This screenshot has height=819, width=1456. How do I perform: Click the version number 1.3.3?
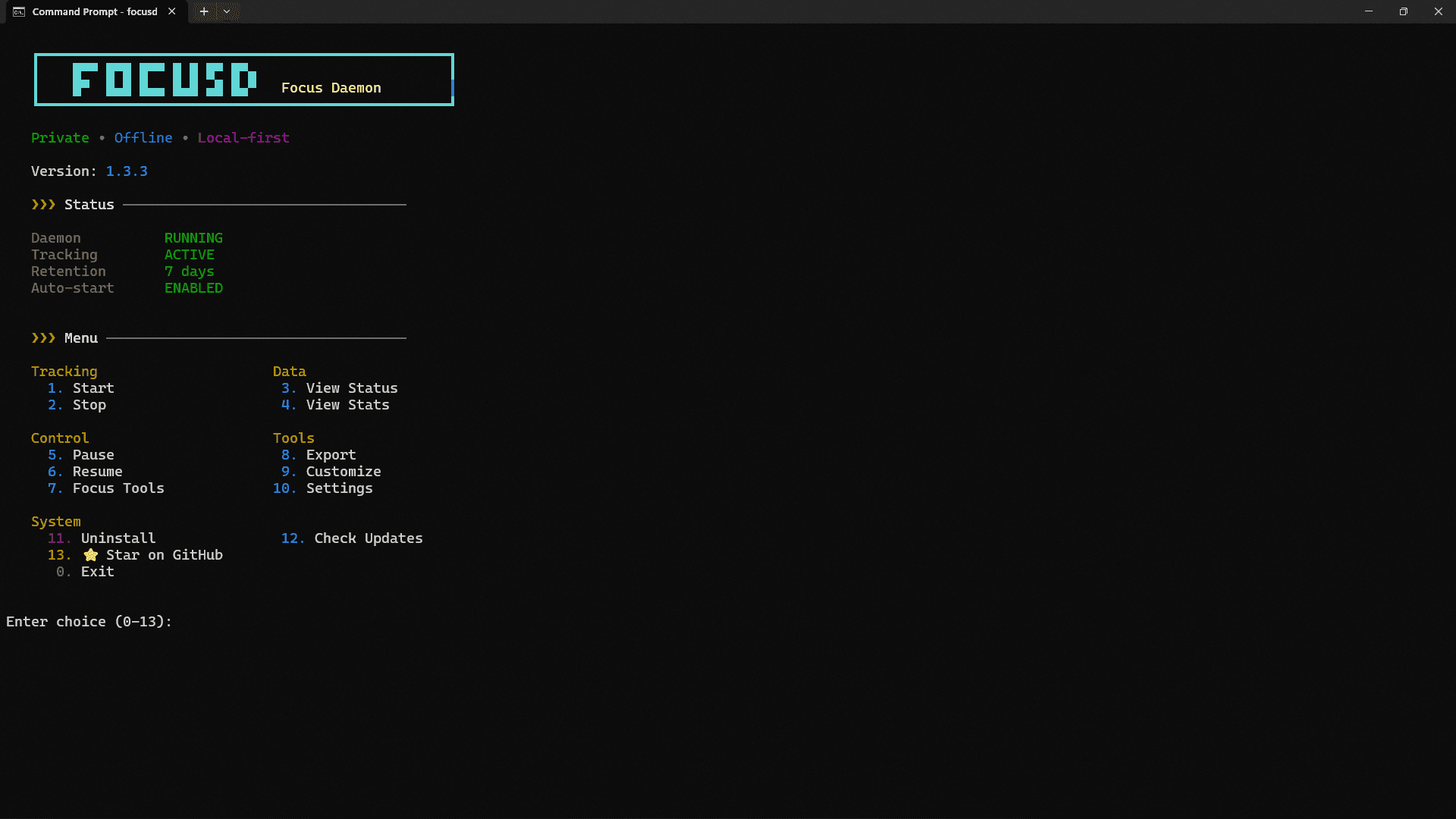127,171
